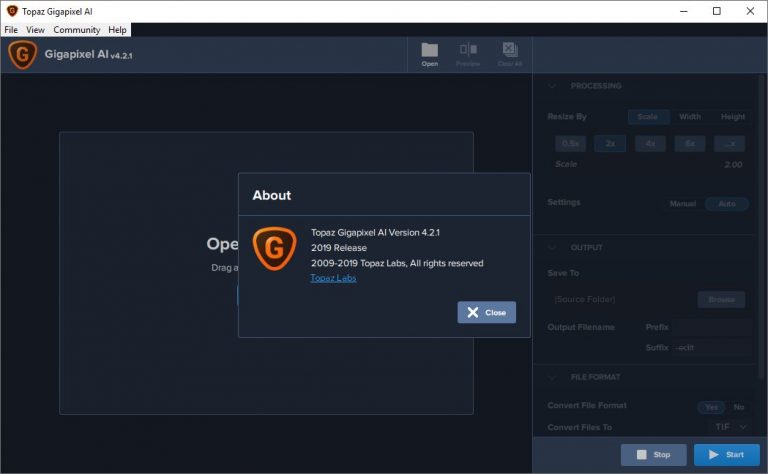Click the Start button

(x=727, y=455)
